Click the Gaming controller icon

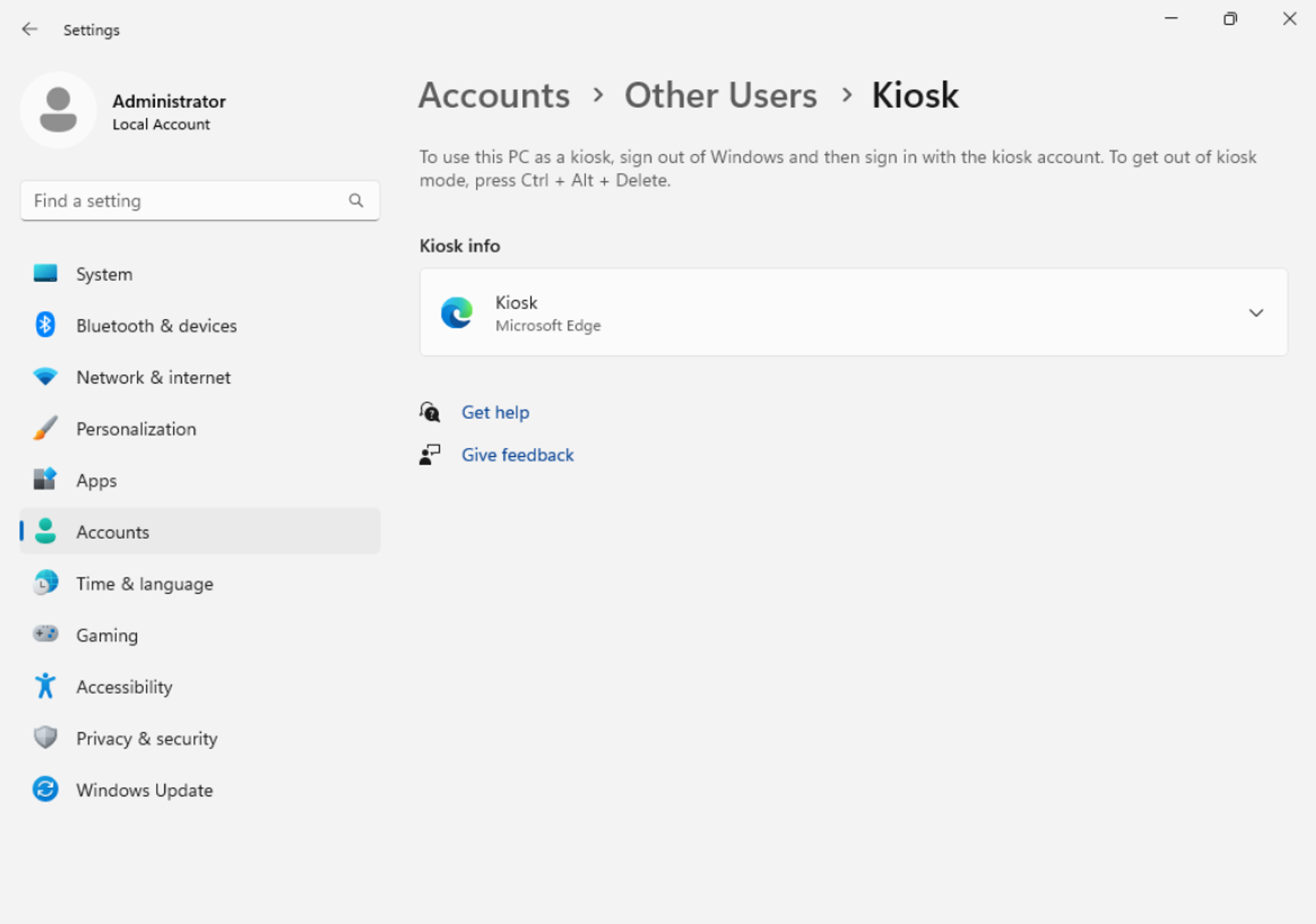tap(45, 634)
